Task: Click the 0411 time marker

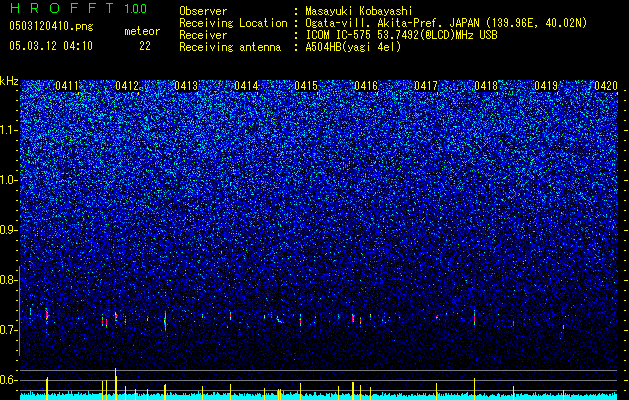Action: coord(67,86)
